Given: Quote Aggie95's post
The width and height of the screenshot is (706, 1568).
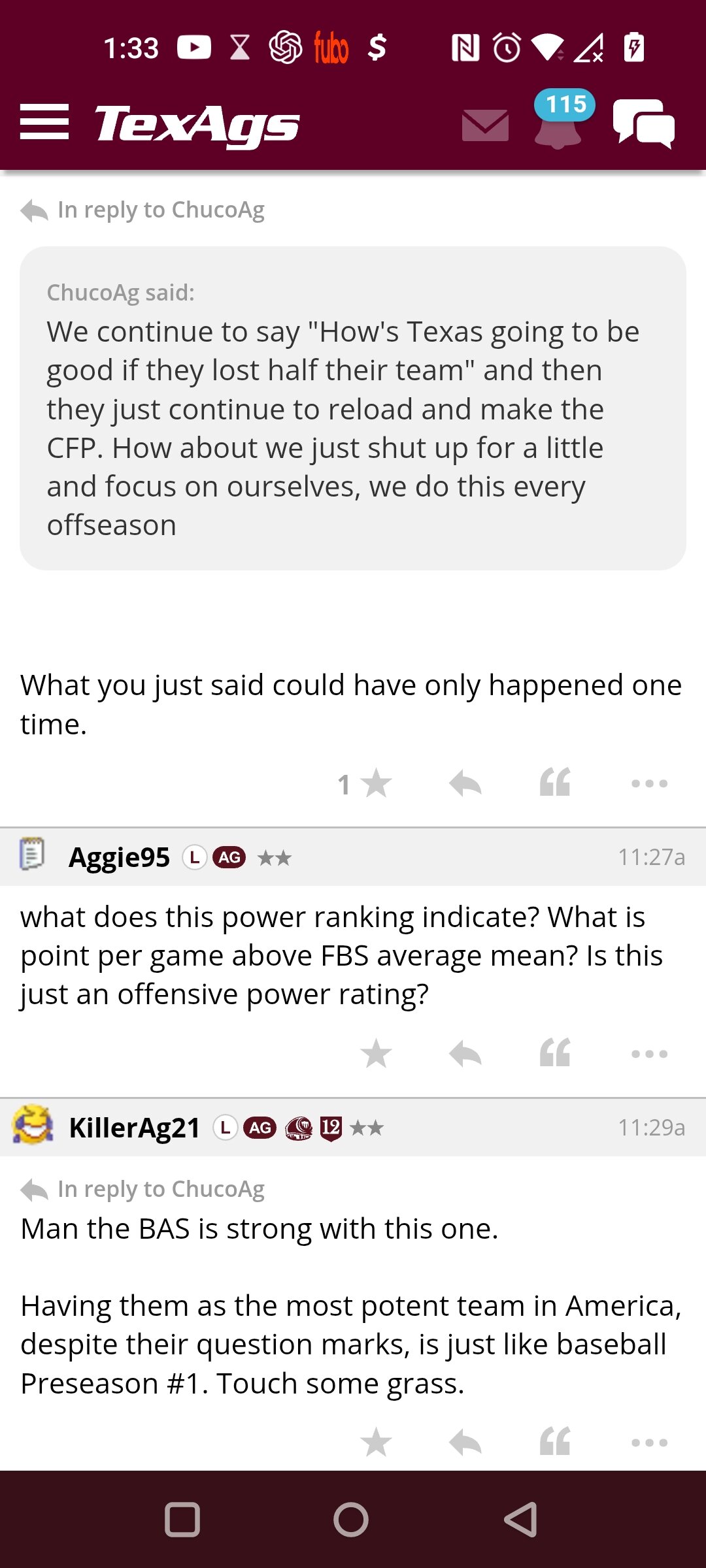Looking at the screenshot, I should (555, 1053).
